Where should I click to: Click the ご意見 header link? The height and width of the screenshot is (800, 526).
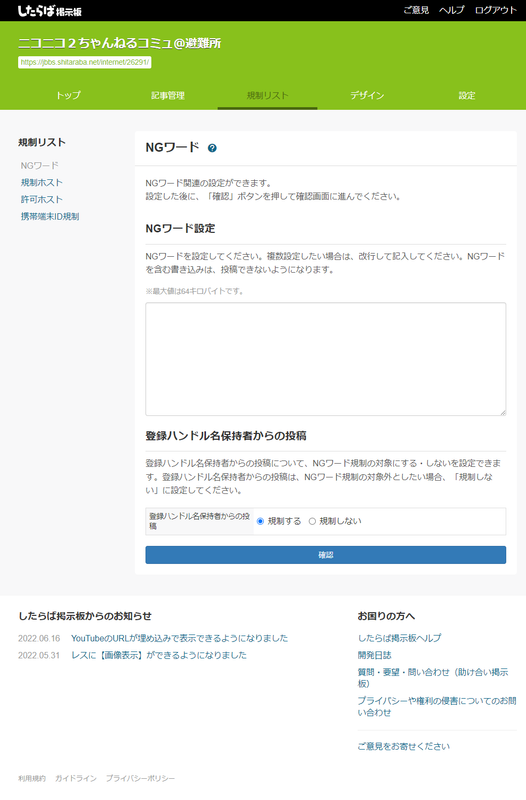click(416, 10)
